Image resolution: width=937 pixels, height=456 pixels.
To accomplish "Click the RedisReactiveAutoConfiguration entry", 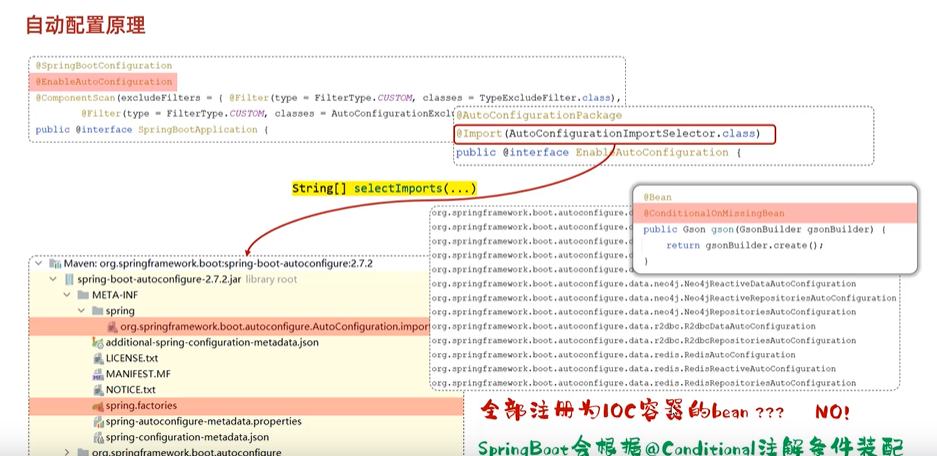I will click(633, 369).
